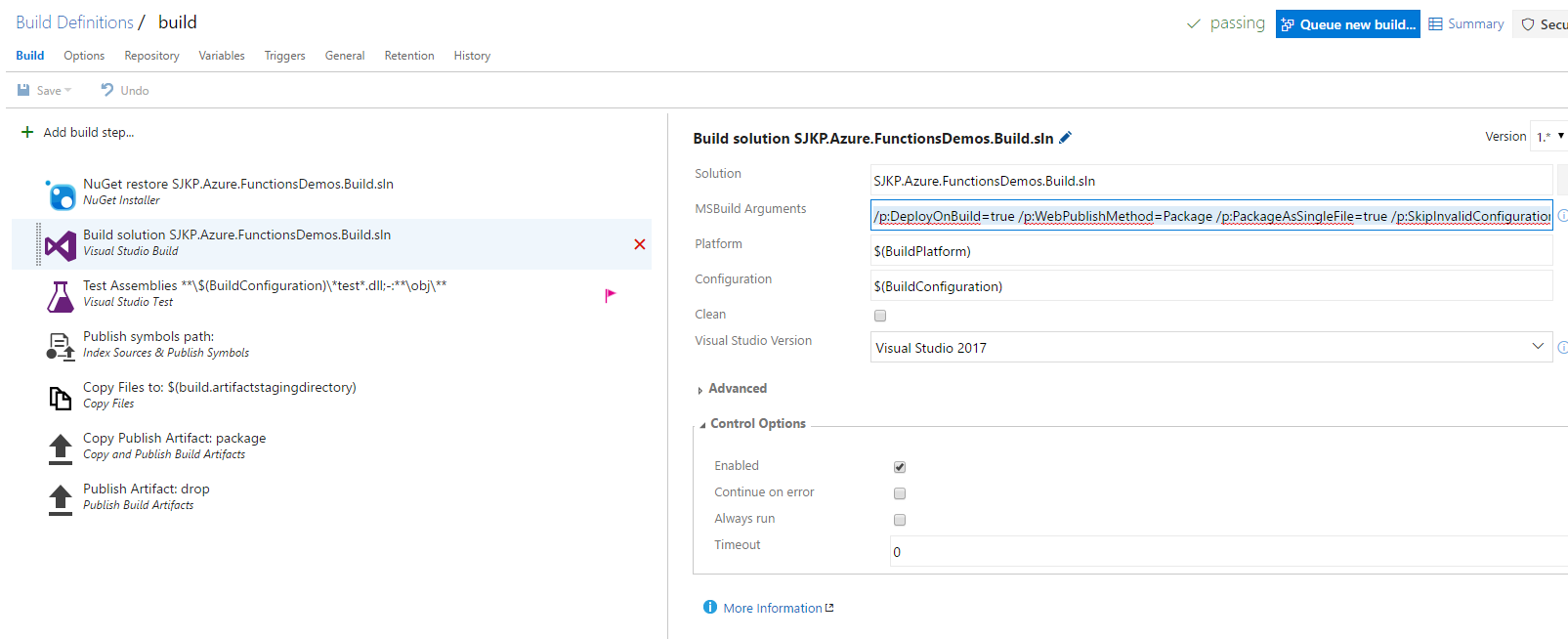This screenshot has height=639, width=1568.
Task: Click into the Timeout input field
Action: tap(1229, 552)
